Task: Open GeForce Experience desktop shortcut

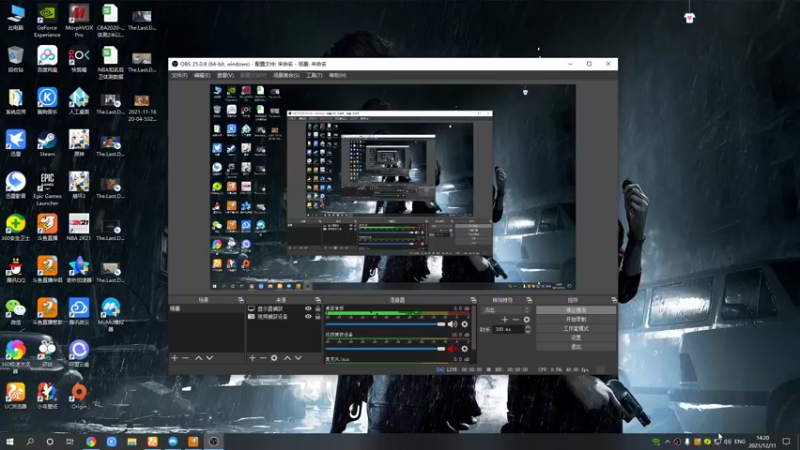Action: coord(47,21)
